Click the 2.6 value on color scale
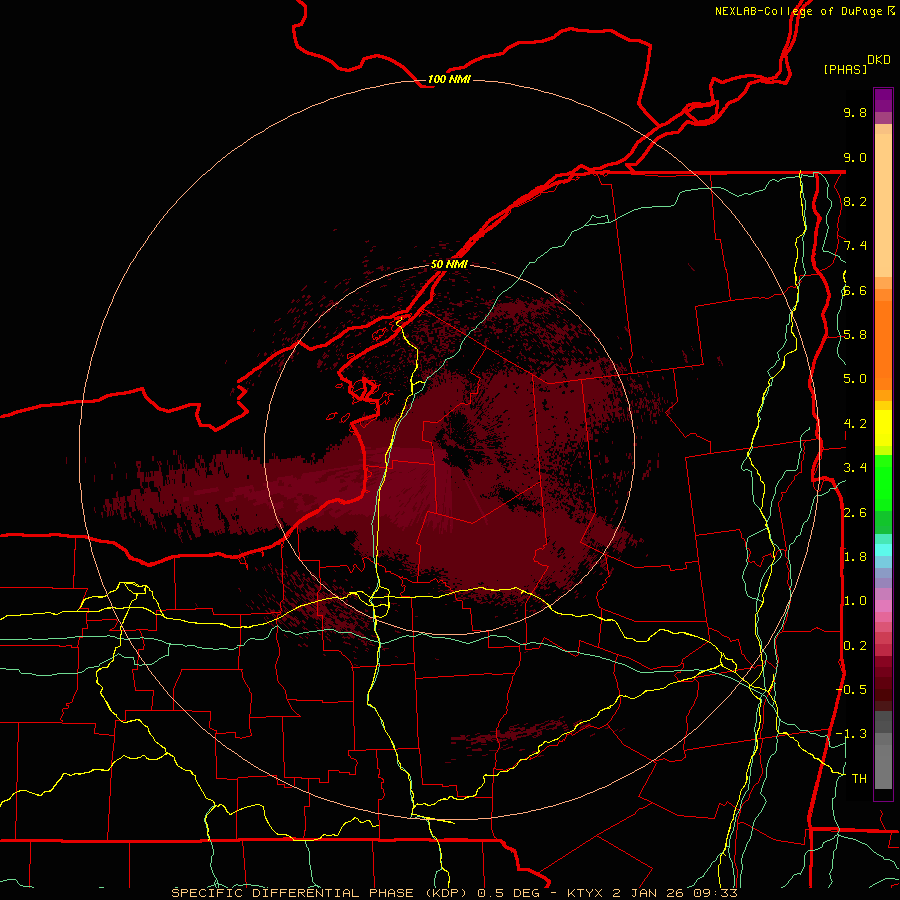Screen dimensions: 900x900 (855, 513)
